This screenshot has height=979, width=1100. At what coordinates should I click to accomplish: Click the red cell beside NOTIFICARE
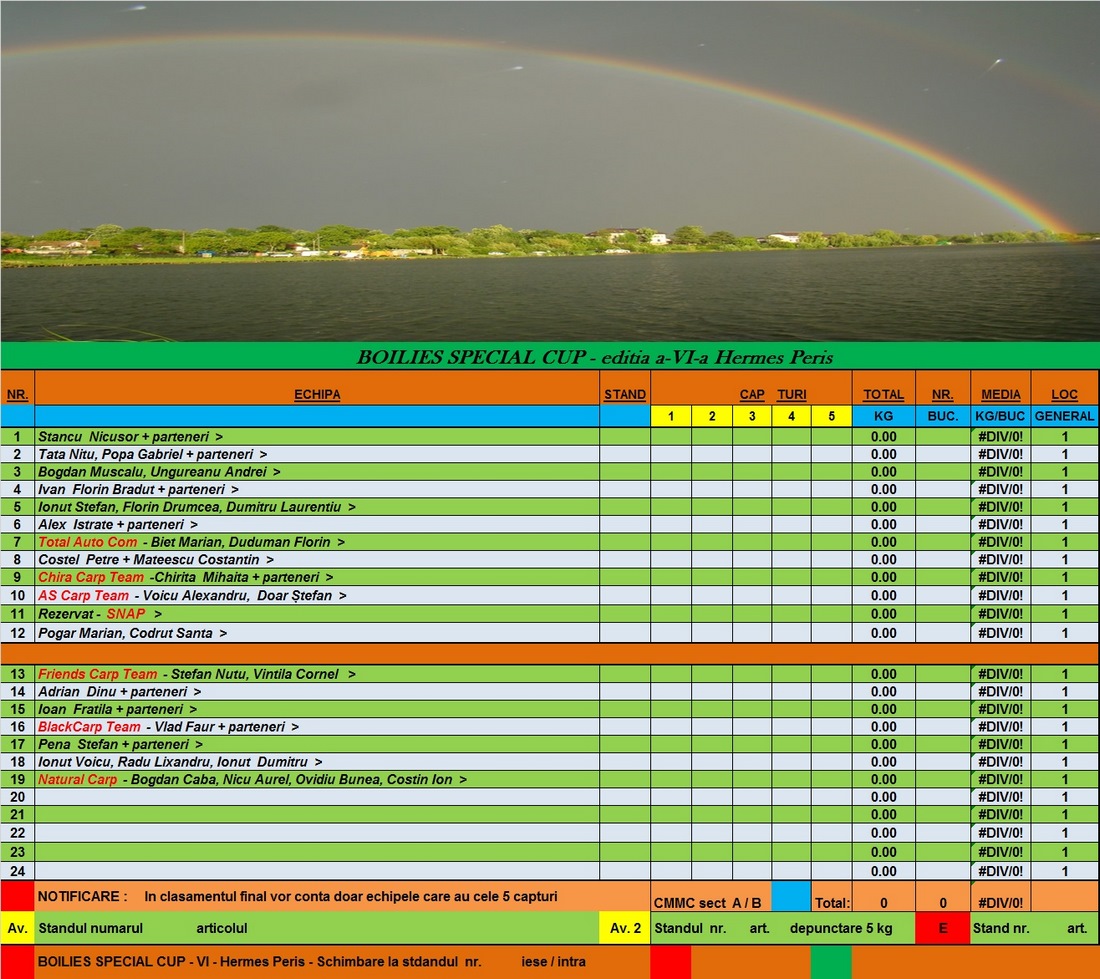[x=17, y=897]
